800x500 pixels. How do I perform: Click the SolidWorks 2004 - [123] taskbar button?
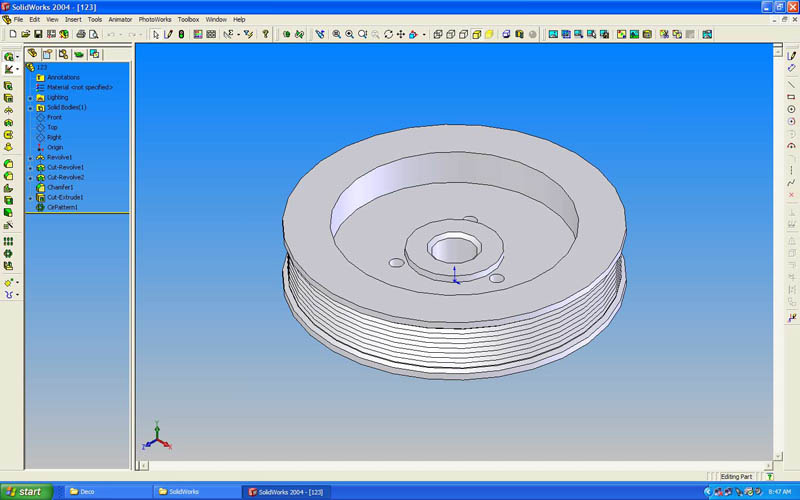tap(286, 492)
